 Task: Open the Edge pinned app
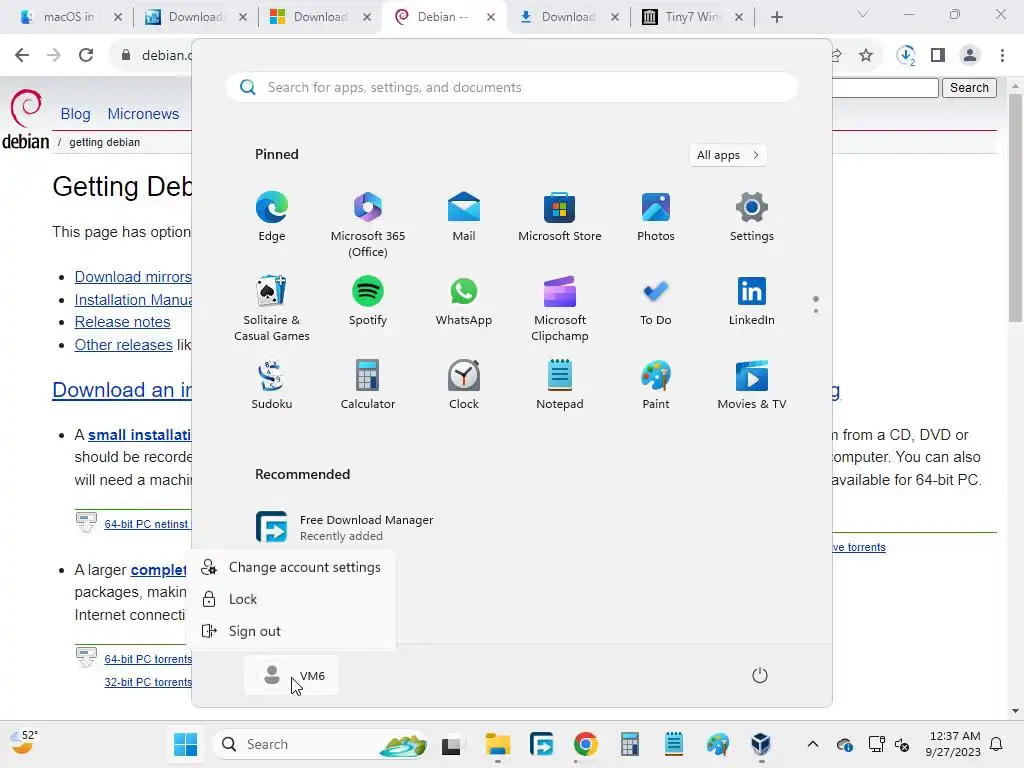(272, 217)
